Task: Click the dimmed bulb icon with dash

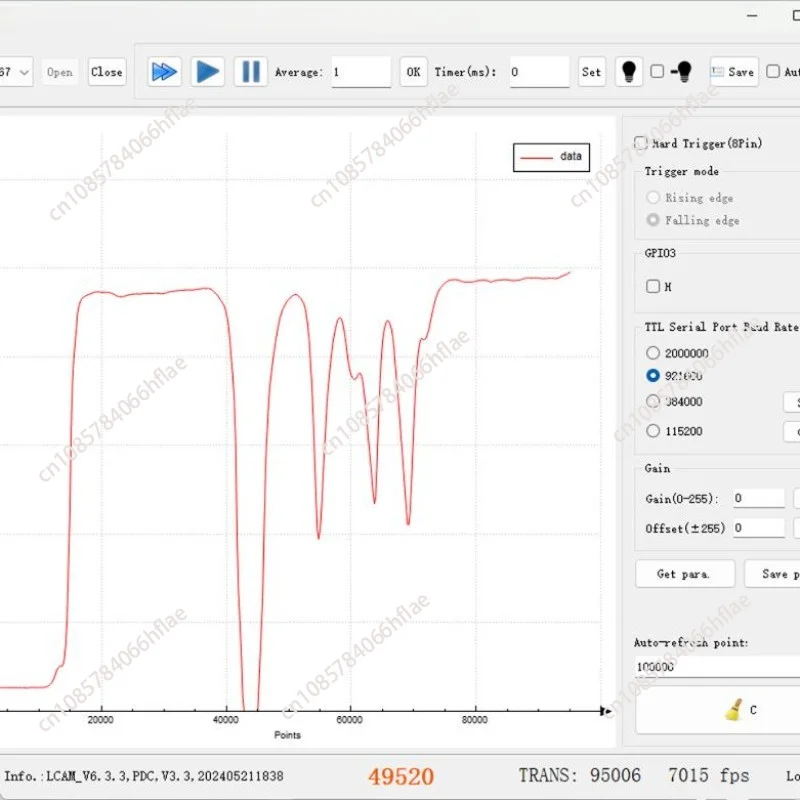Action: click(682, 72)
